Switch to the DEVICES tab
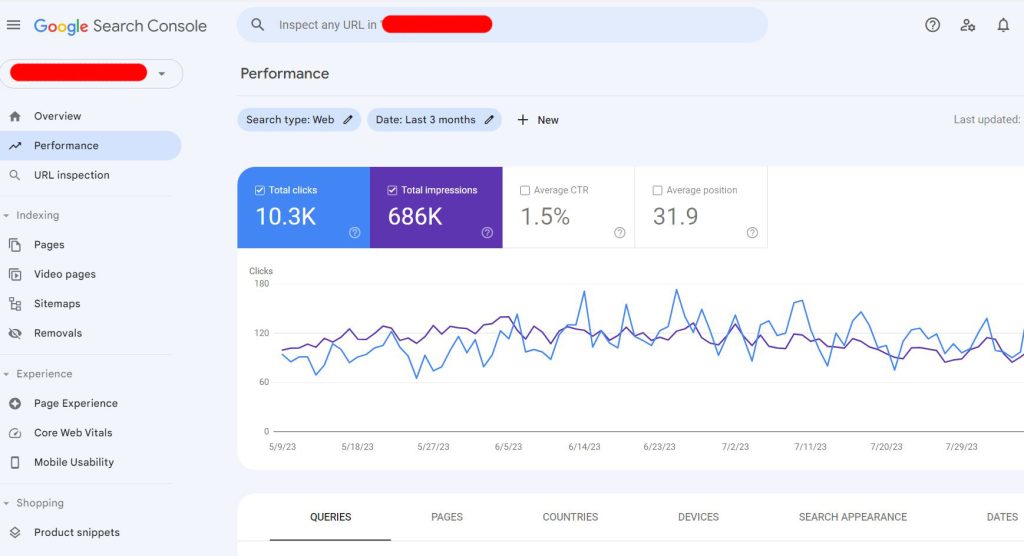1024x556 pixels. tap(698, 517)
